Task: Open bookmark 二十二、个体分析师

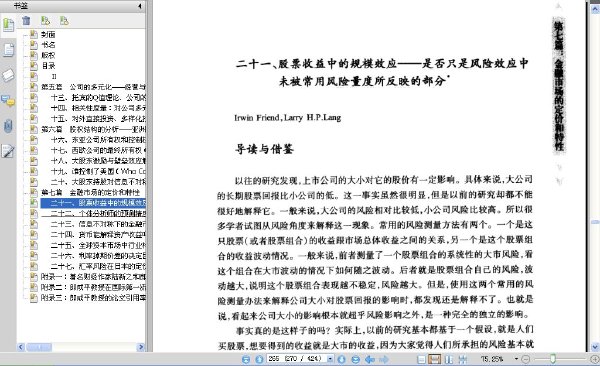Action: coord(98,213)
